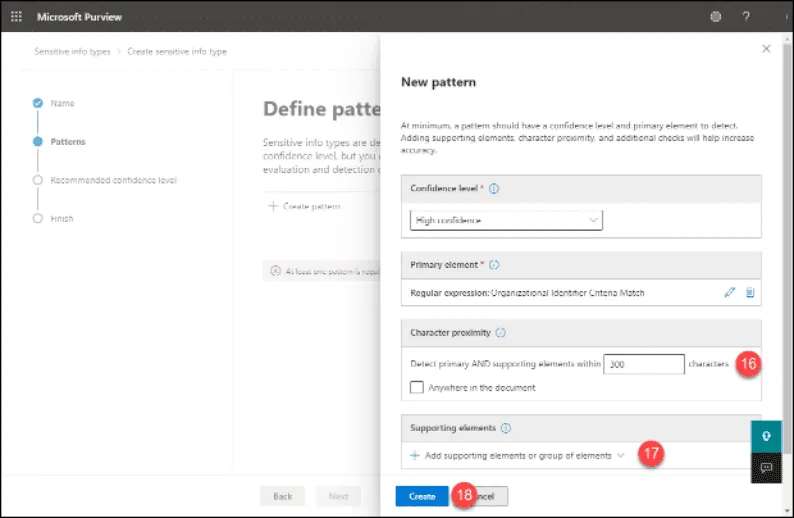Click the Character proximity info icon

tap(501, 332)
